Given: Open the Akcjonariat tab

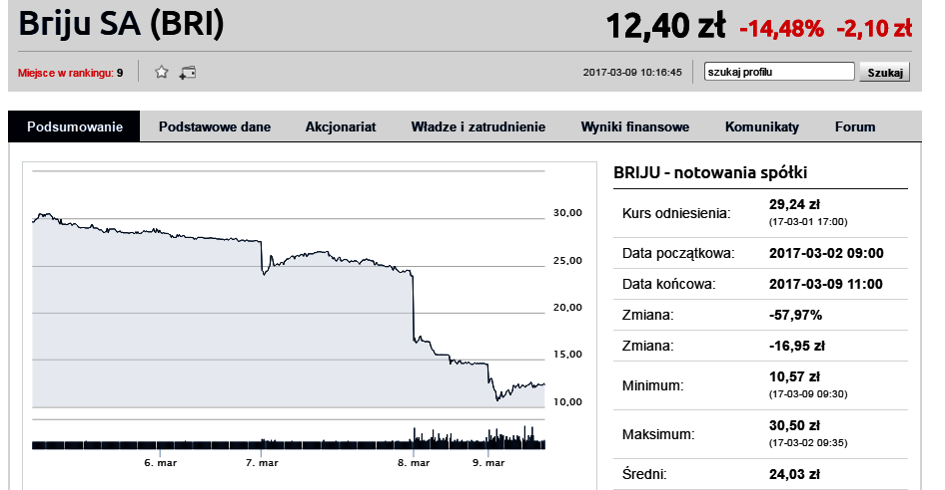Looking at the screenshot, I should pyautogui.click(x=340, y=127).
